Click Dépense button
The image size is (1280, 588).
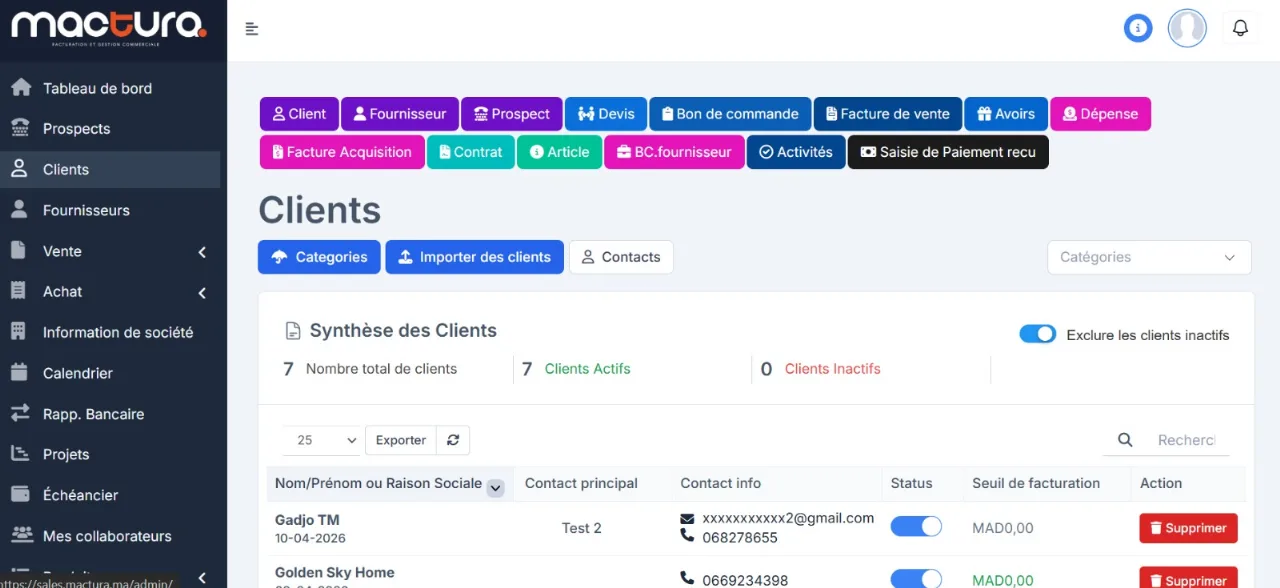tap(1100, 114)
